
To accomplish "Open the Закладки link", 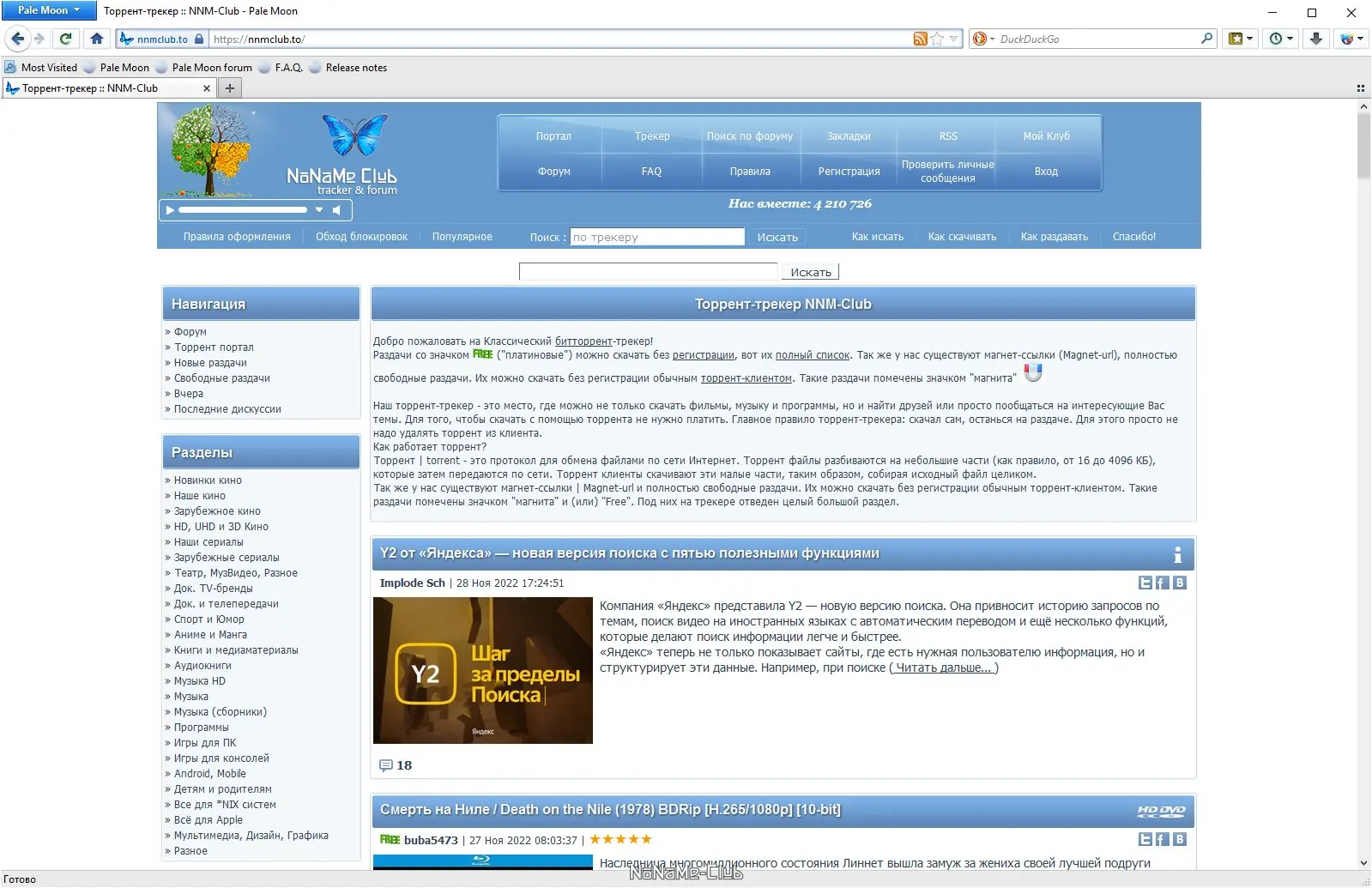I will (849, 136).
